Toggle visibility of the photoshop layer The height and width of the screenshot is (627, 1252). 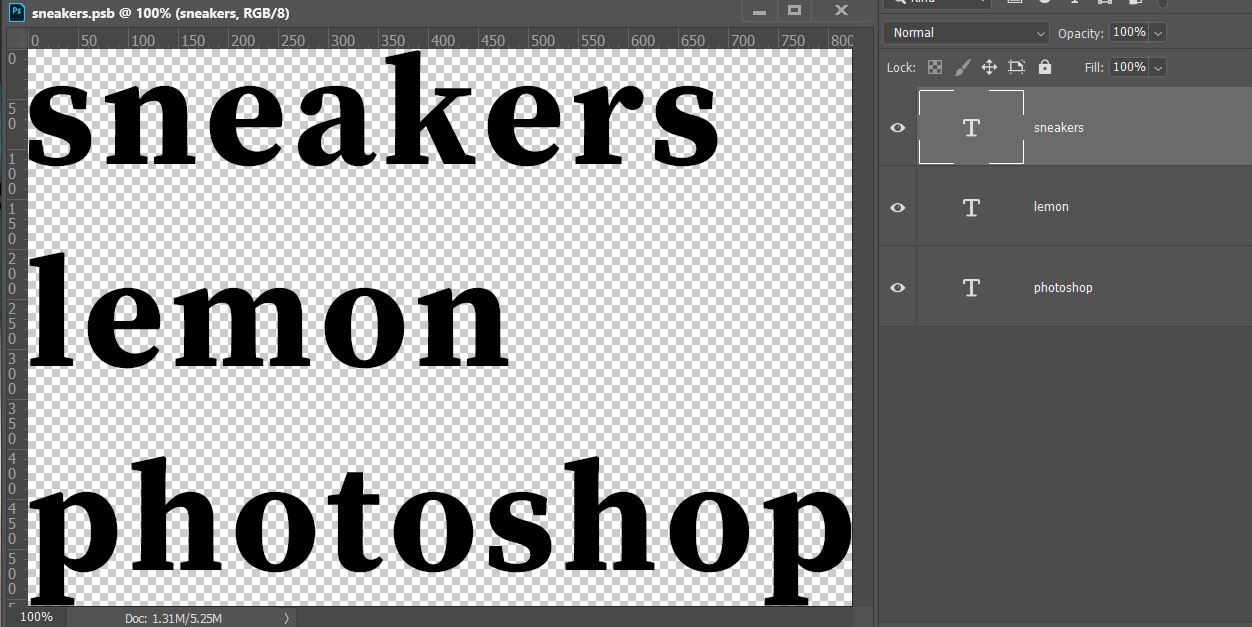coord(898,288)
